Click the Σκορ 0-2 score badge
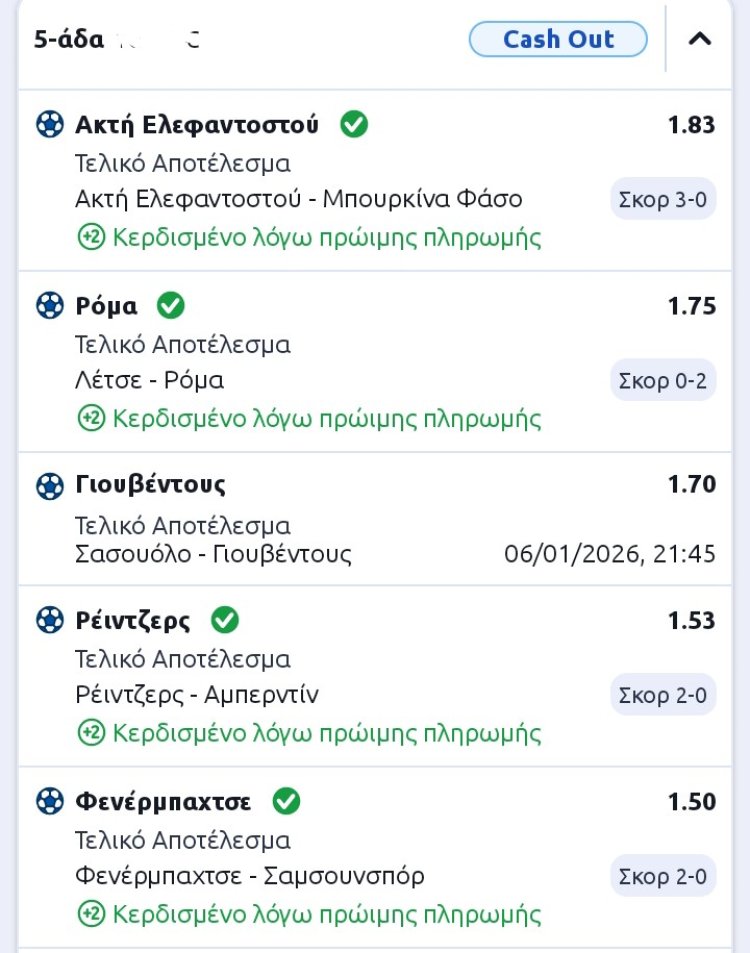This screenshot has height=953, width=750. 663,380
